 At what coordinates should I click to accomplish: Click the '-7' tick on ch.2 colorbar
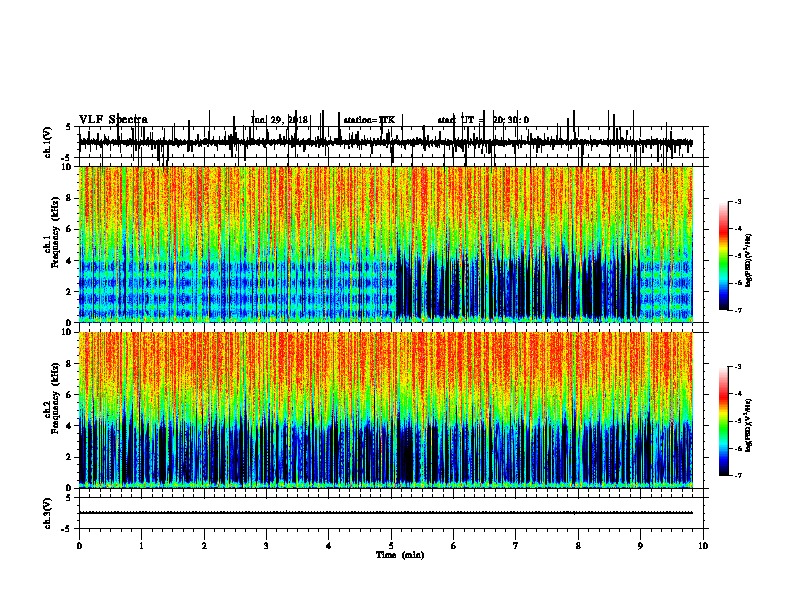[x=737, y=475]
